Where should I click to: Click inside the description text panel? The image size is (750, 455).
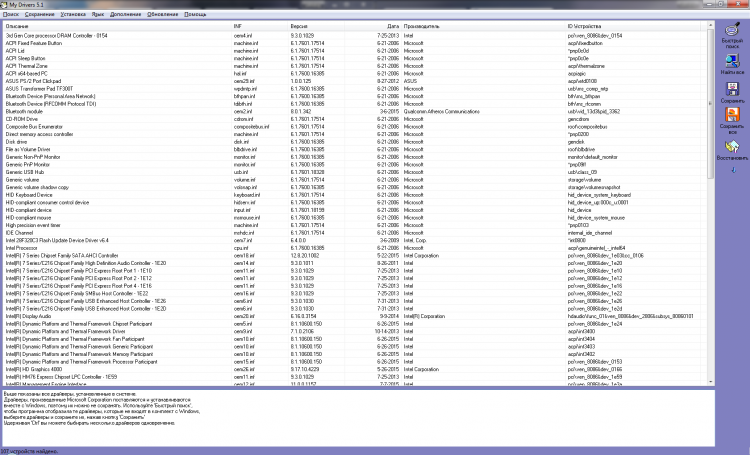(358, 418)
